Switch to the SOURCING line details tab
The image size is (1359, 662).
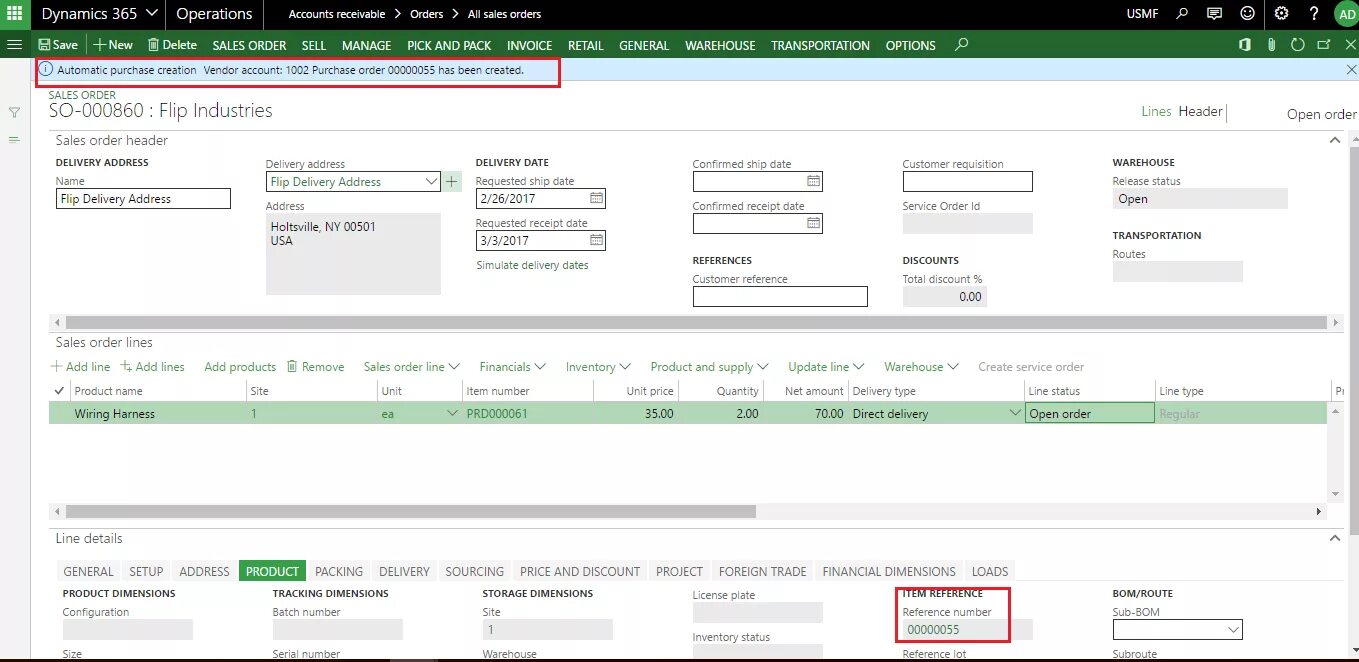pyautogui.click(x=474, y=571)
